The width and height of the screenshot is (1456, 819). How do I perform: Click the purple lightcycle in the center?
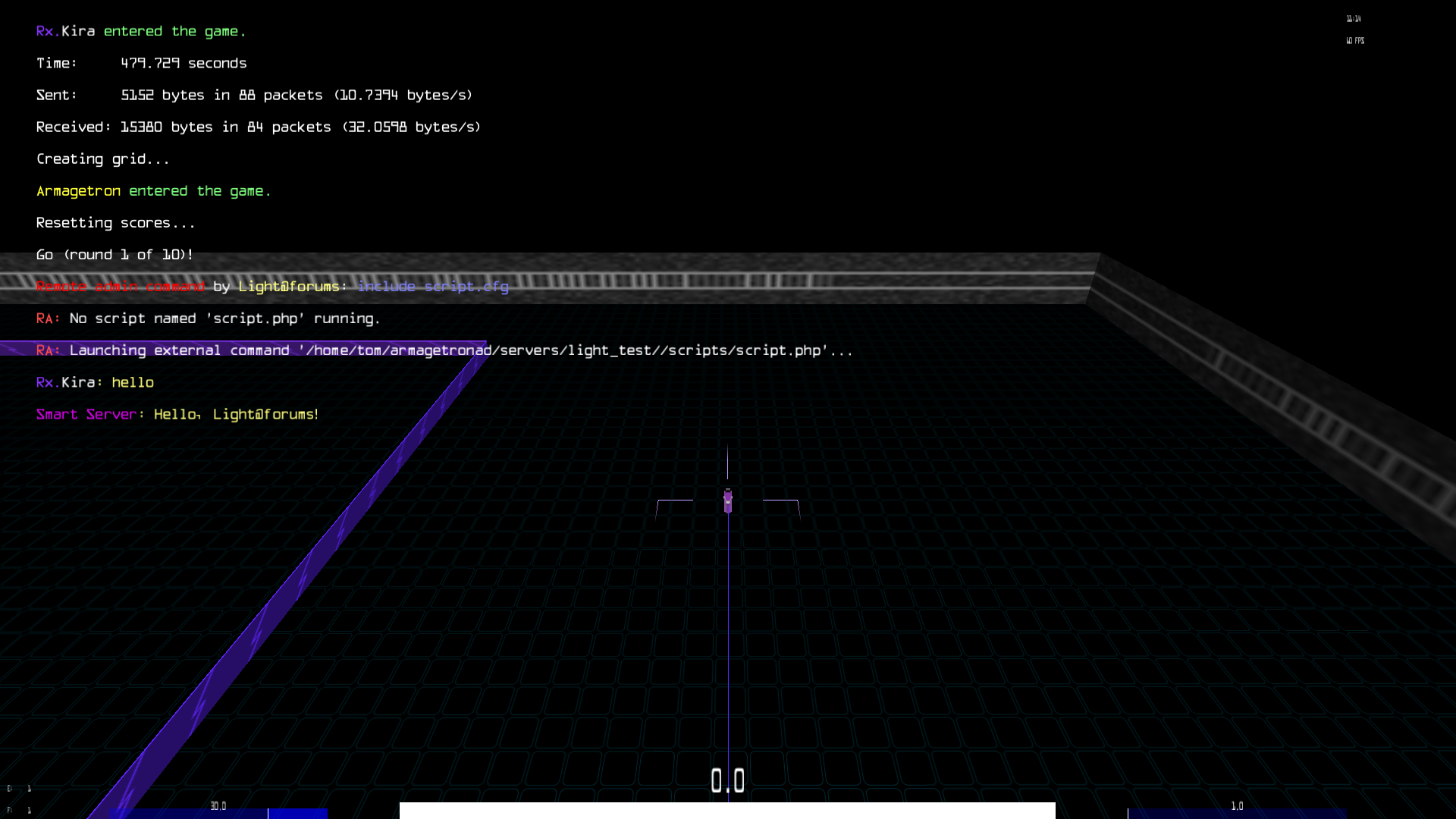tap(728, 500)
